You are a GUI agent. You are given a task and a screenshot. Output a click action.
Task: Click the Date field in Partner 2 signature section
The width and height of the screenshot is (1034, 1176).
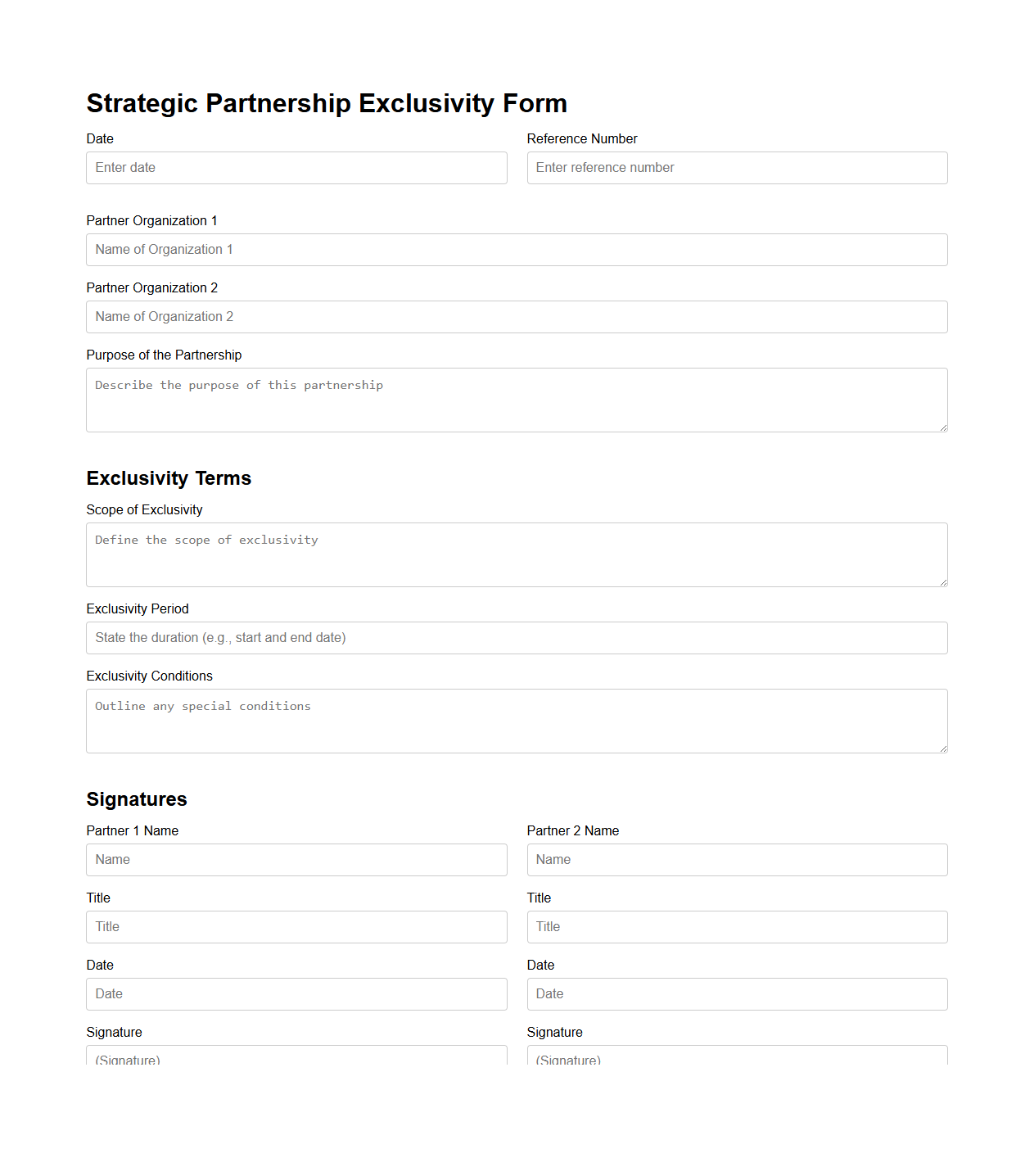click(x=736, y=994)
